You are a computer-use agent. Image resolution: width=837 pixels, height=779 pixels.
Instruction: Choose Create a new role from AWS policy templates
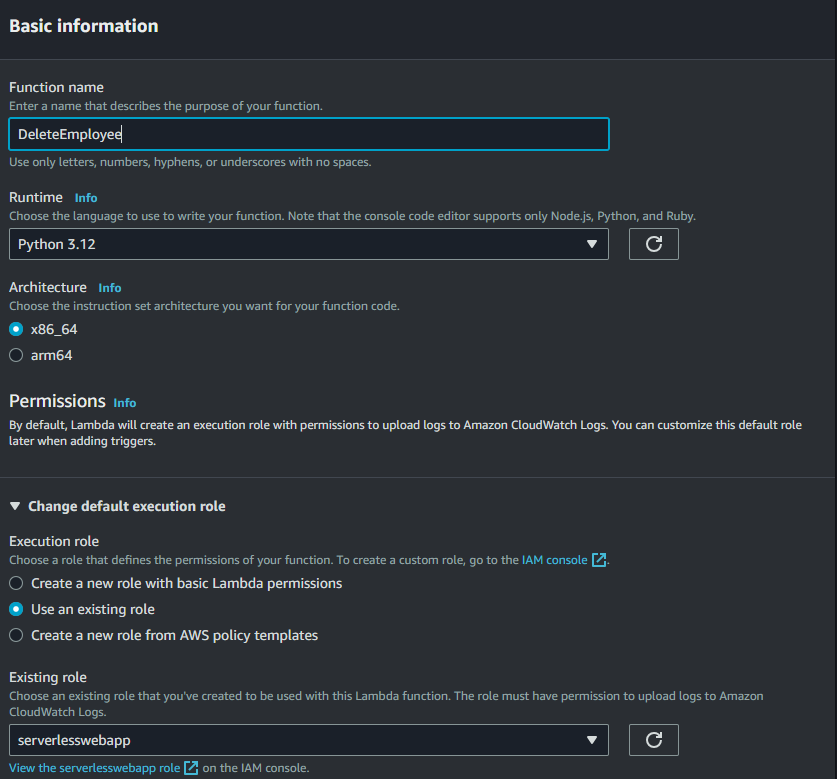pos(16,635)
